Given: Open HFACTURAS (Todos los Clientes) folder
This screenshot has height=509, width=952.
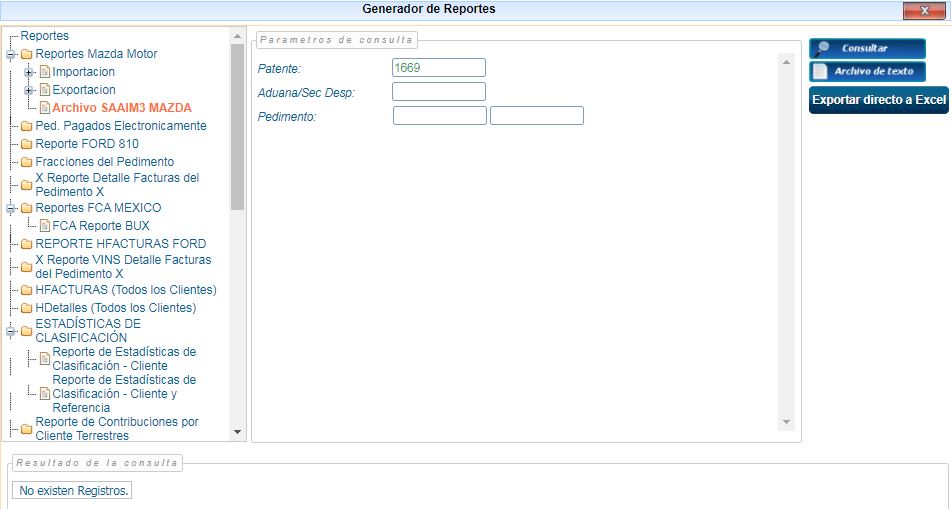Looking at the screenshot, I should coord(126,290).
